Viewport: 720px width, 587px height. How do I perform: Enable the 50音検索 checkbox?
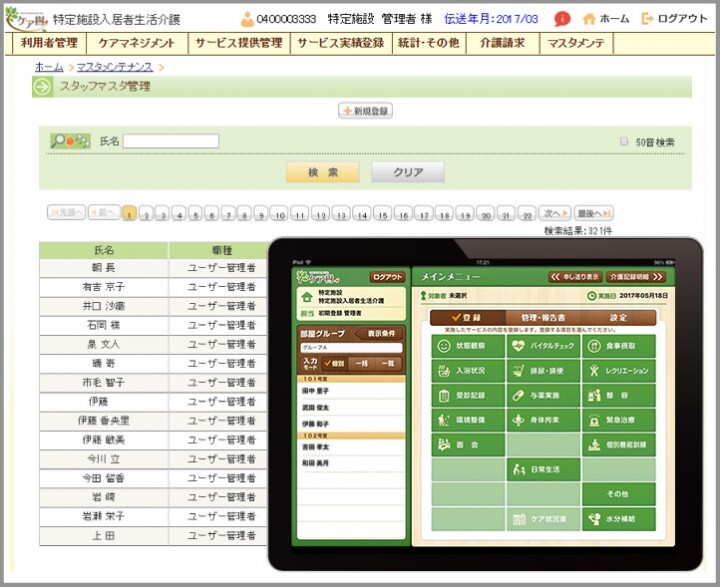click(624, 141)
